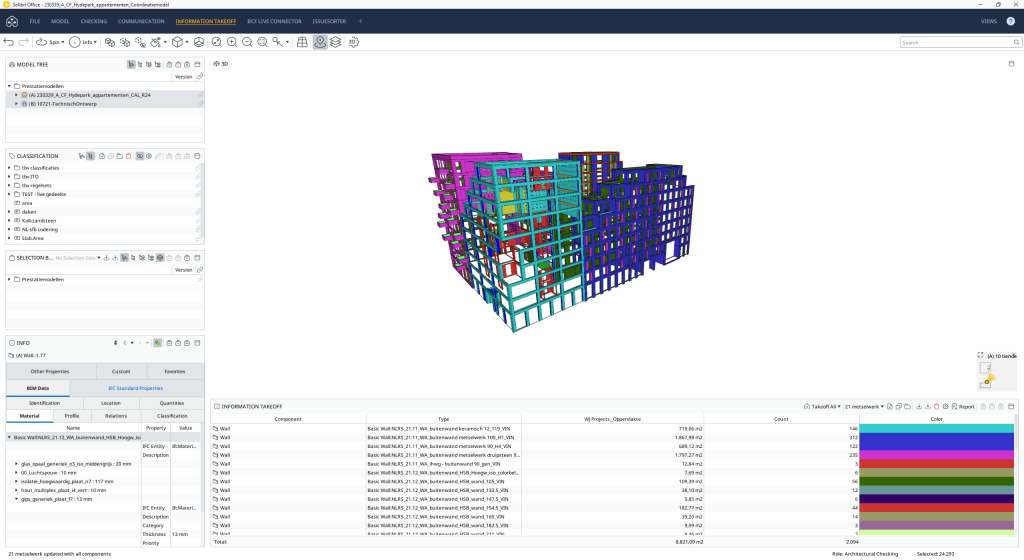Open the 3D settings gear icon
This screenshot has width=1024, height=560.
pyautogui.click(x=353, y=42)
